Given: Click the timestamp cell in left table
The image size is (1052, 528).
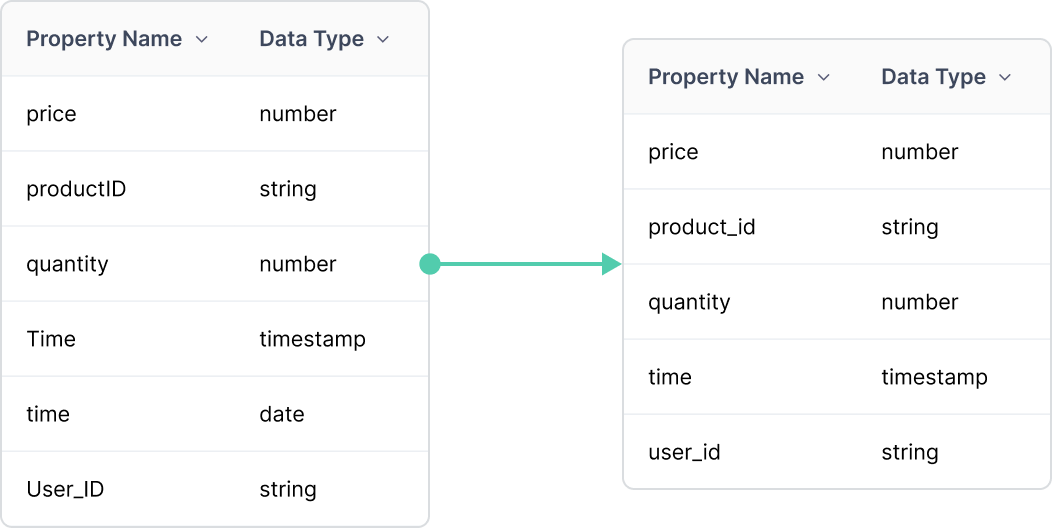Looking at the screenshot, I should [x=312, y=339].
